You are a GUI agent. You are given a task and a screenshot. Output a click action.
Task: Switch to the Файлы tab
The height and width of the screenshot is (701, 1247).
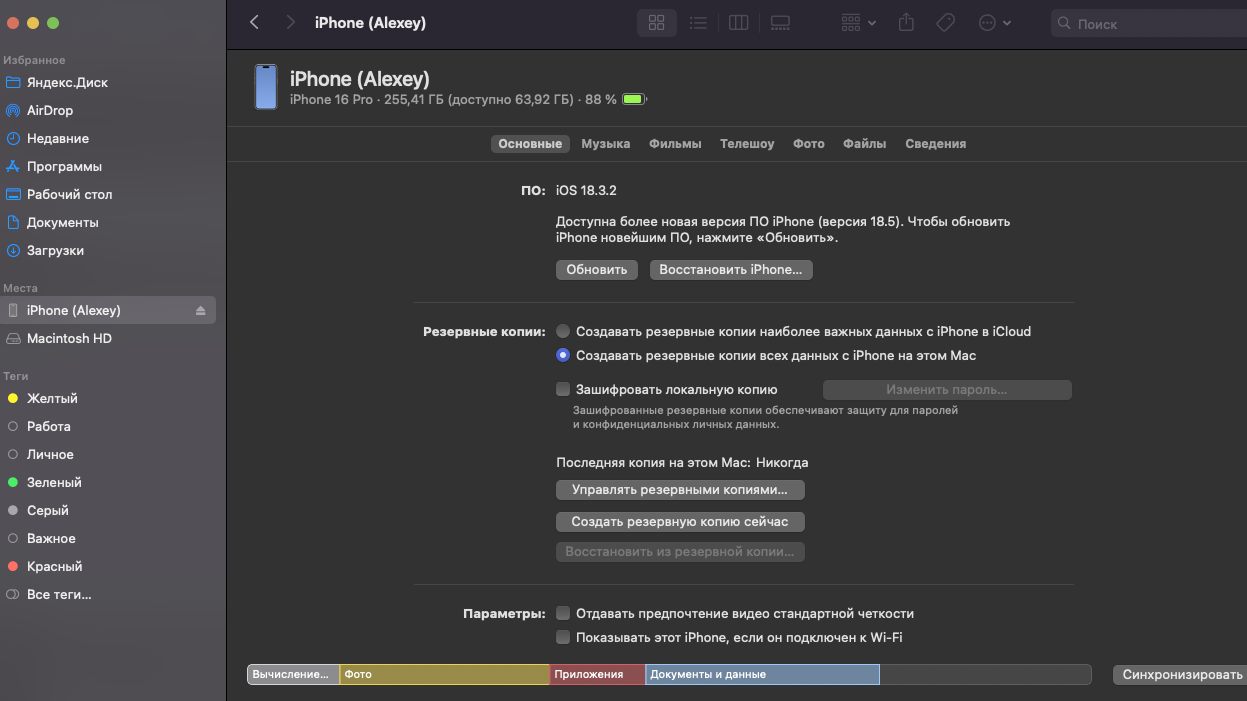pos(865,144)
